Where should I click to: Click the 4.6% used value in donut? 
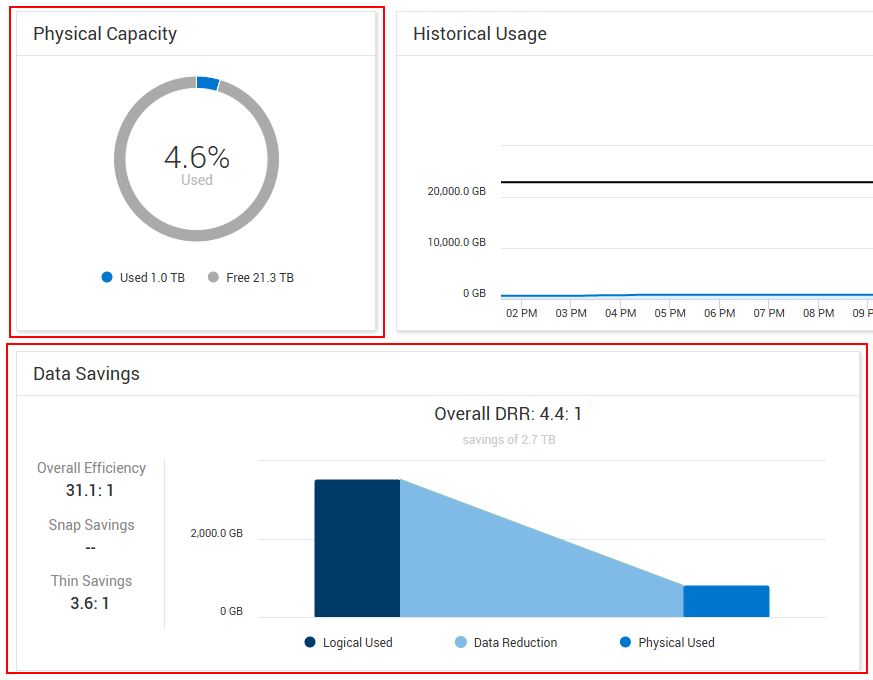(x=197, y=157)
